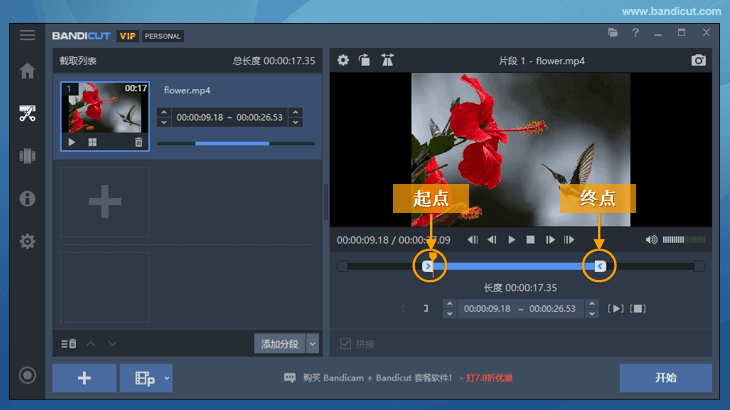Image resolution: width=730 pixels, height=410 pixels.
Task: Stop segment range playback bracket button
Action: (x=638, y=309)
